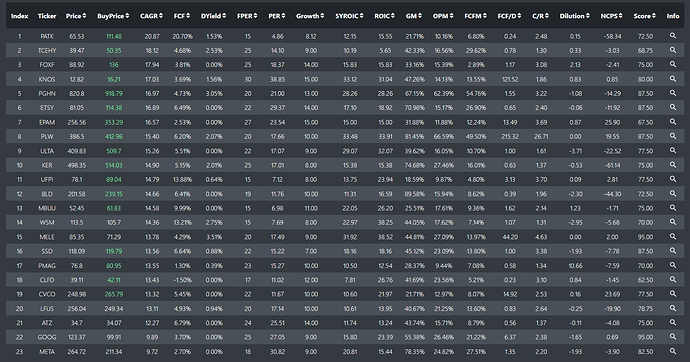This screenshot has width=690, height=362.
Task: Click the FOXF ticker text
Action: tap(47, 65)
